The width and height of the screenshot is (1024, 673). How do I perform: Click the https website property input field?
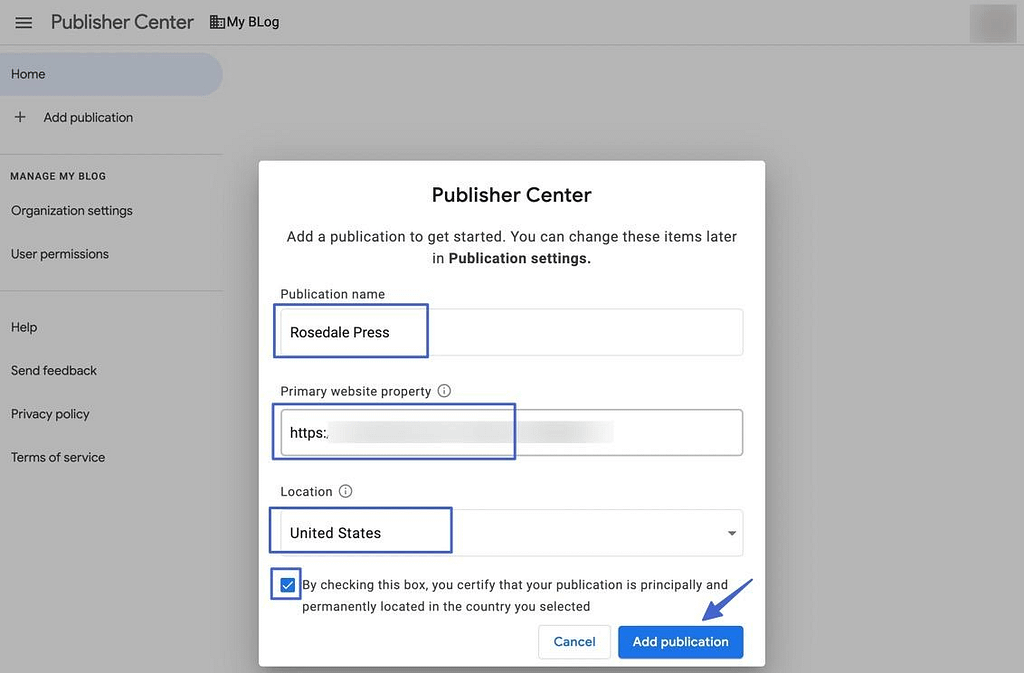click(394, 432)
